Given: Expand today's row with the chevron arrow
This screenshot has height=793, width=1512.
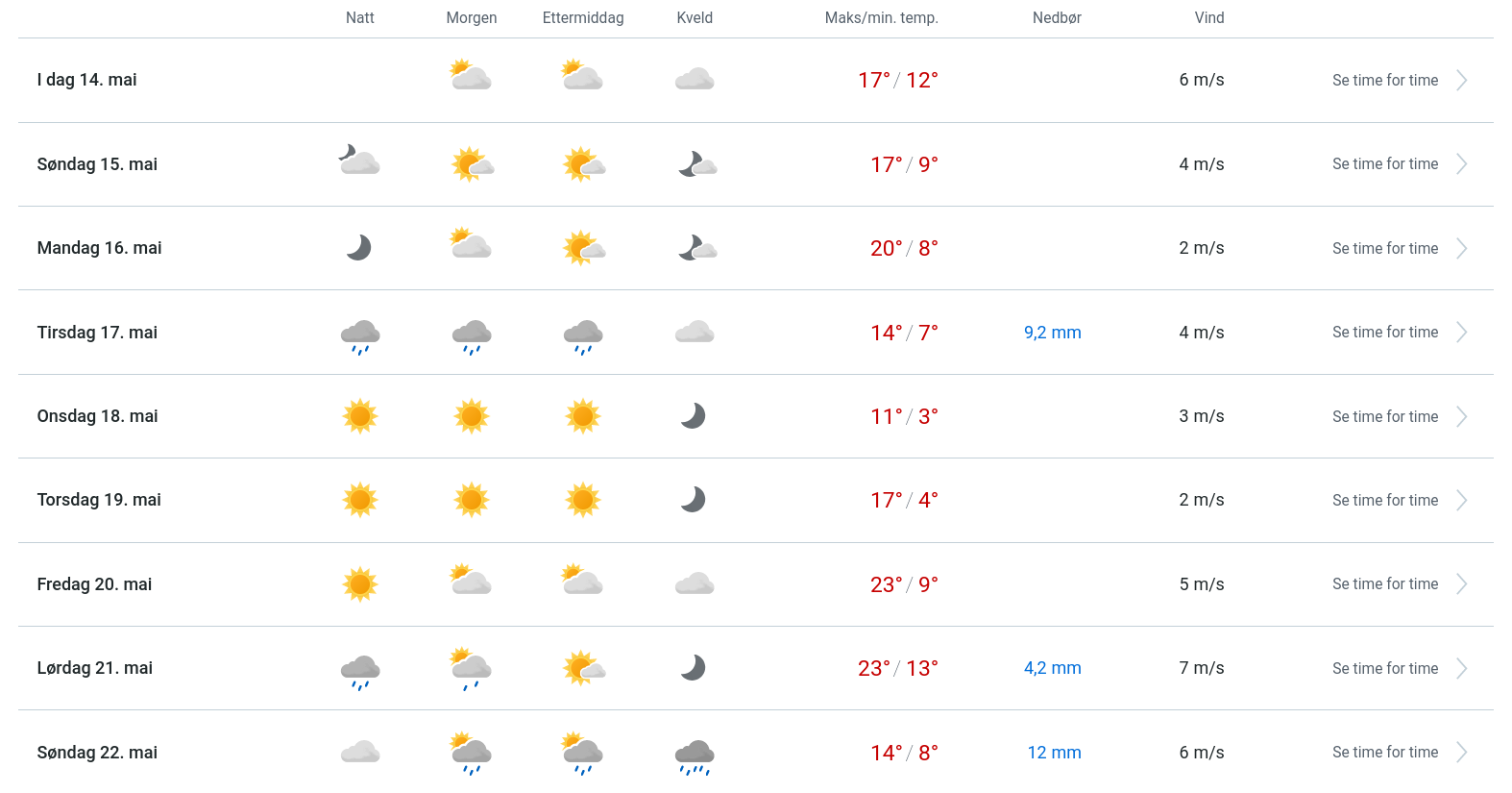Looking at the screenshot, I should (1461, 81).
